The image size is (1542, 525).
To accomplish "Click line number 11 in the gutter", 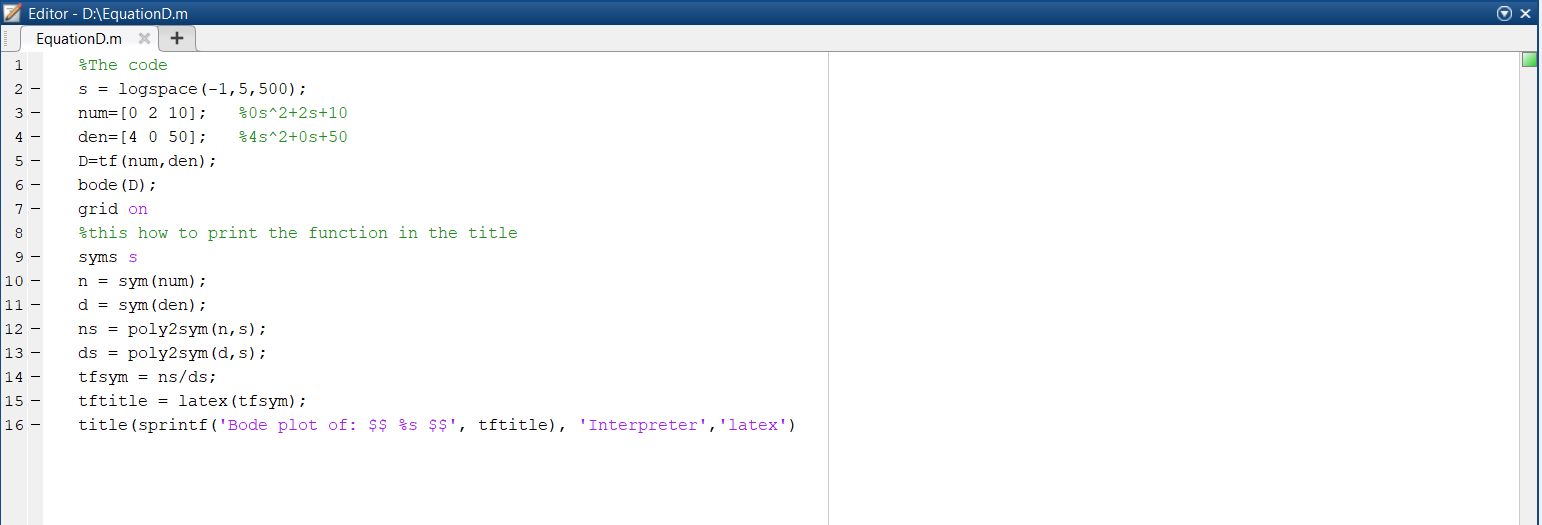I will pyautogui.click(x=14, y=305).
